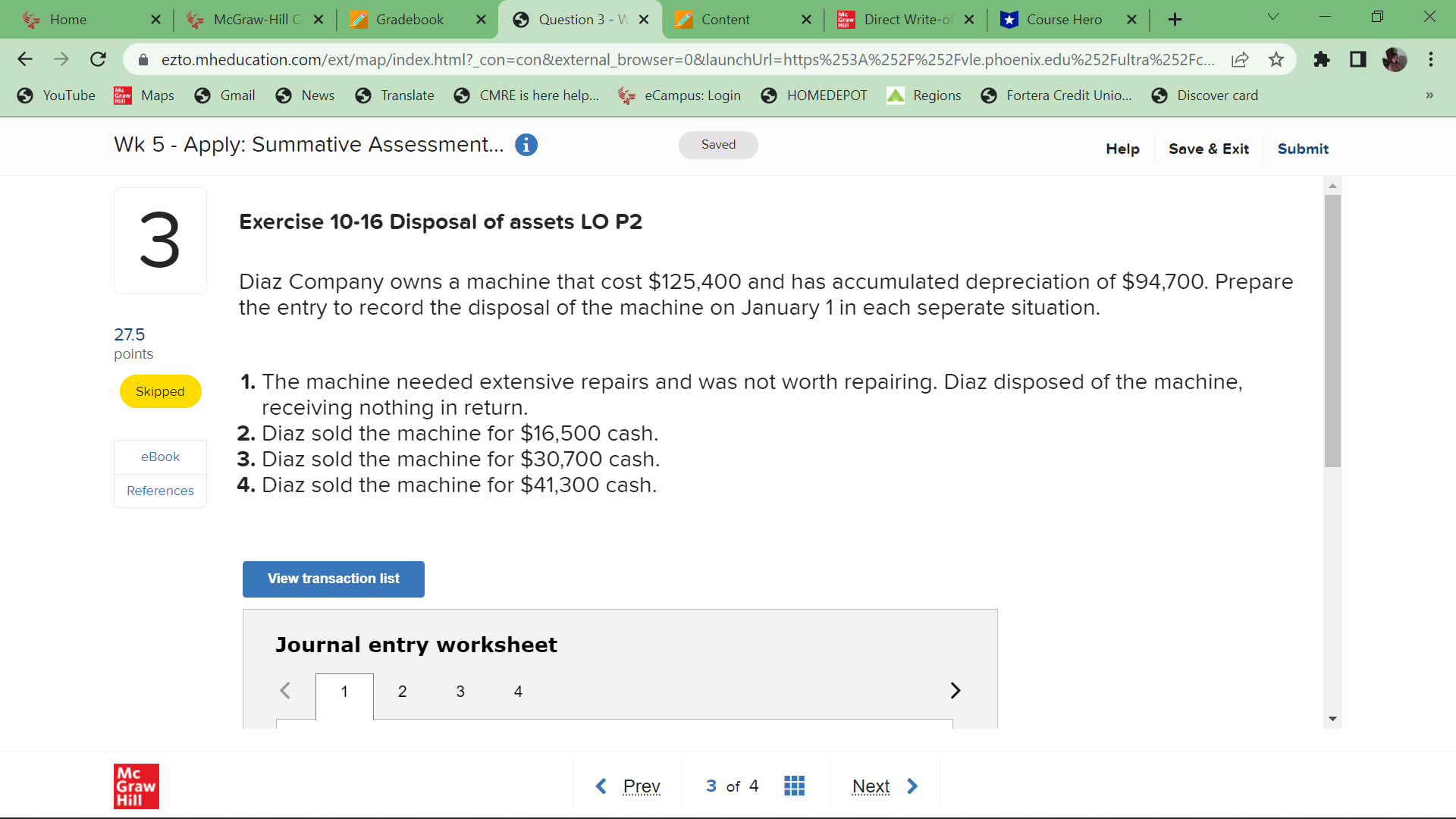Image resolution: width=1456 pixels, height=819 pixels.
Task: Click the McGraw Hill logo
Action: coord(136,786)
